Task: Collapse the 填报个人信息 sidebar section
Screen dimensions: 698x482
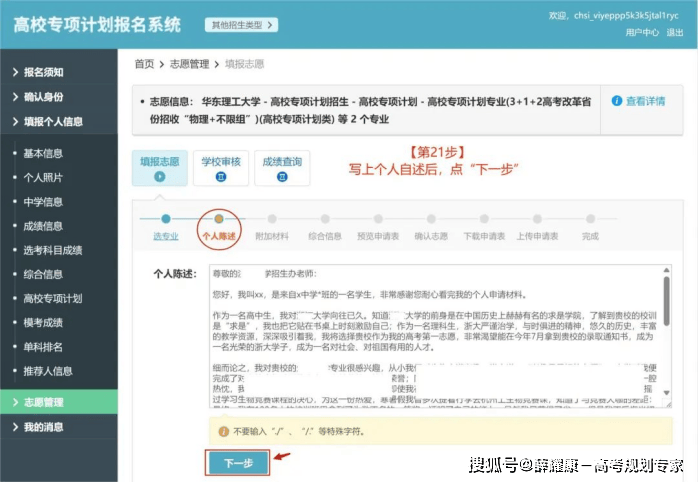Action: (x=59, y=121)
